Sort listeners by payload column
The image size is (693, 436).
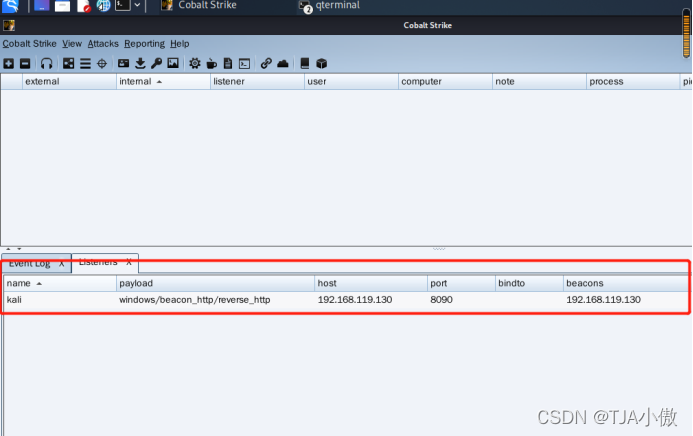click(x=215, y=283)
